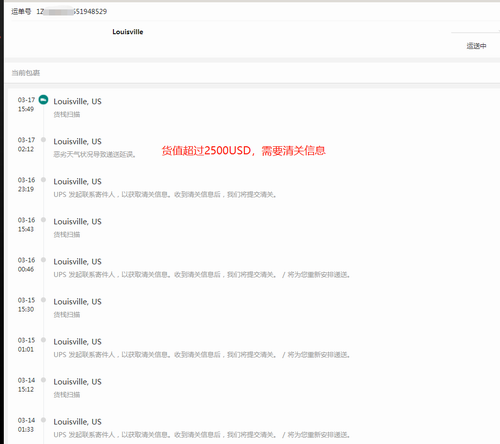Select Louisville, US in the 03-14 01:33 entry
This screenshot has width=500, height=444.
pos(77,422)
